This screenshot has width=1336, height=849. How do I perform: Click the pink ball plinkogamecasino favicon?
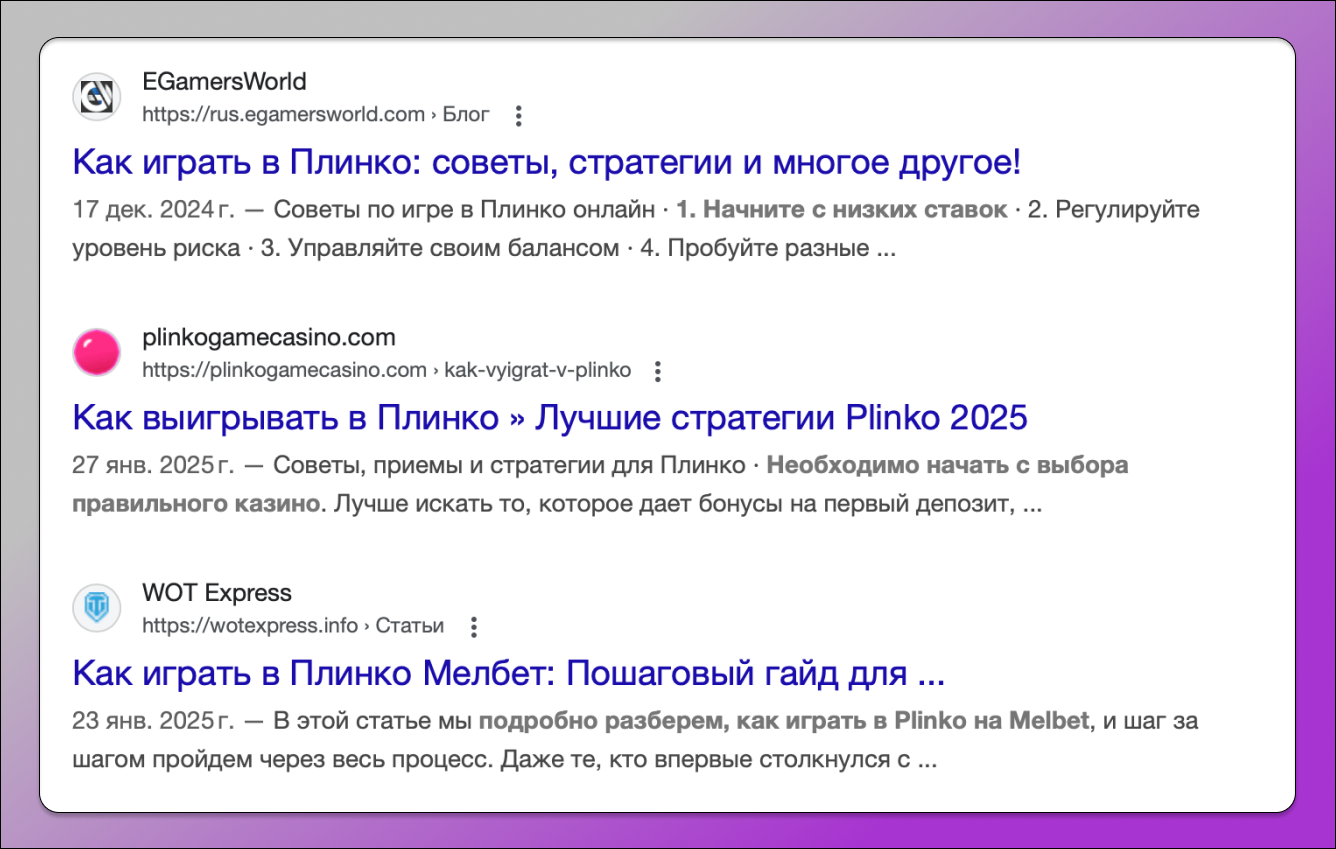(97, 353)
